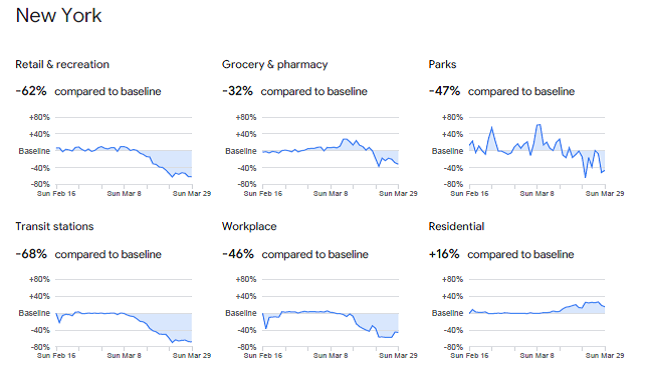Screen dimensions: 648x367
Task: Click Sun Mar 29 on Transit chart axis
Action: tap(192, 355)
